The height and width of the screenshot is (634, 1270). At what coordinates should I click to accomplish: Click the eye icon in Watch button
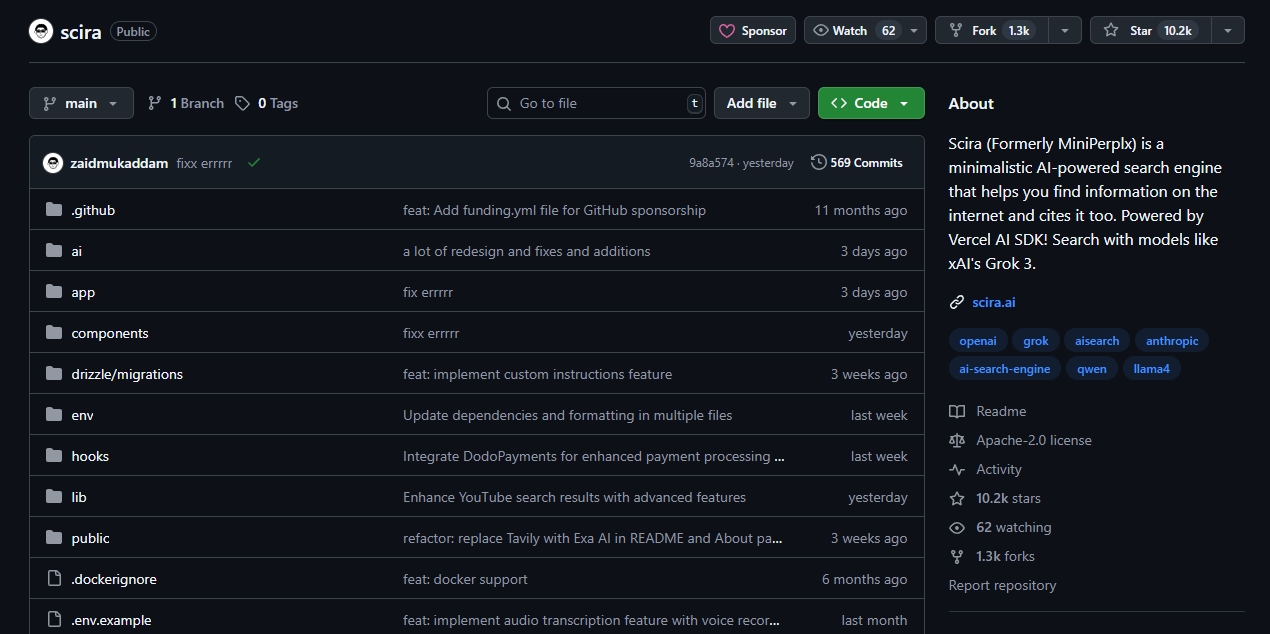tap(821, 31)
